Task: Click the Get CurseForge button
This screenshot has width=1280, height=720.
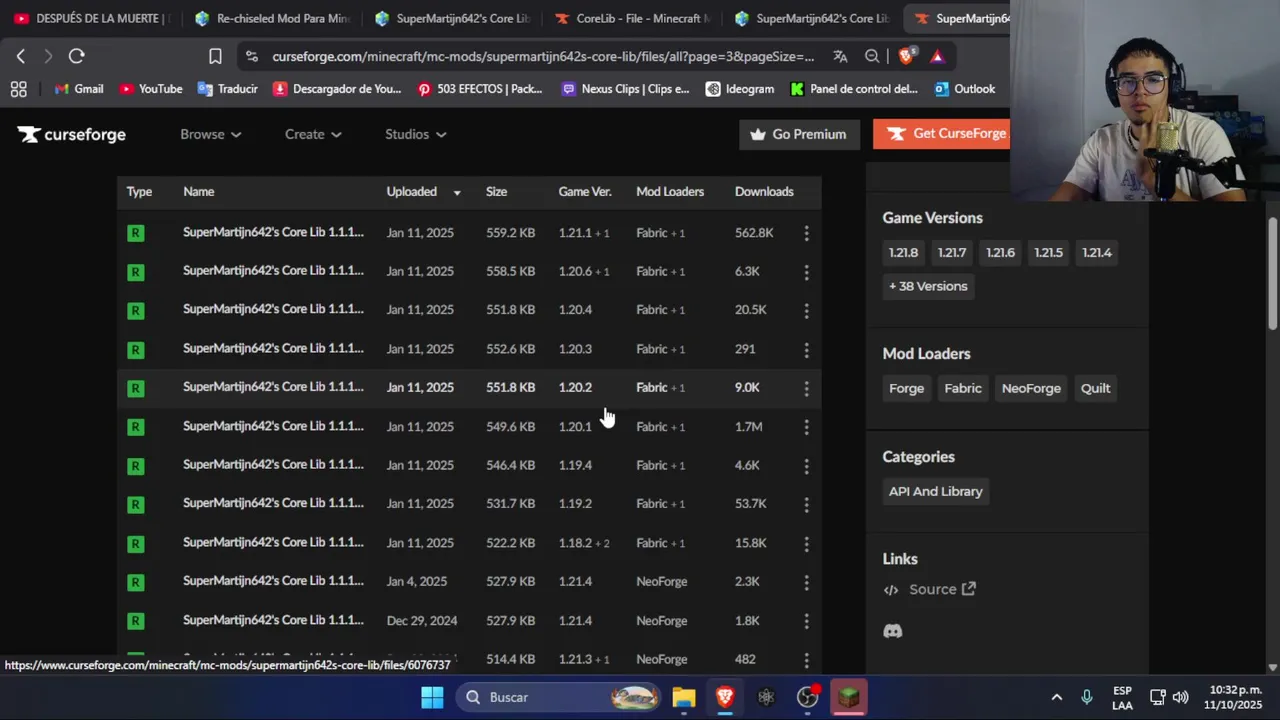Action: tap(941, 134)
